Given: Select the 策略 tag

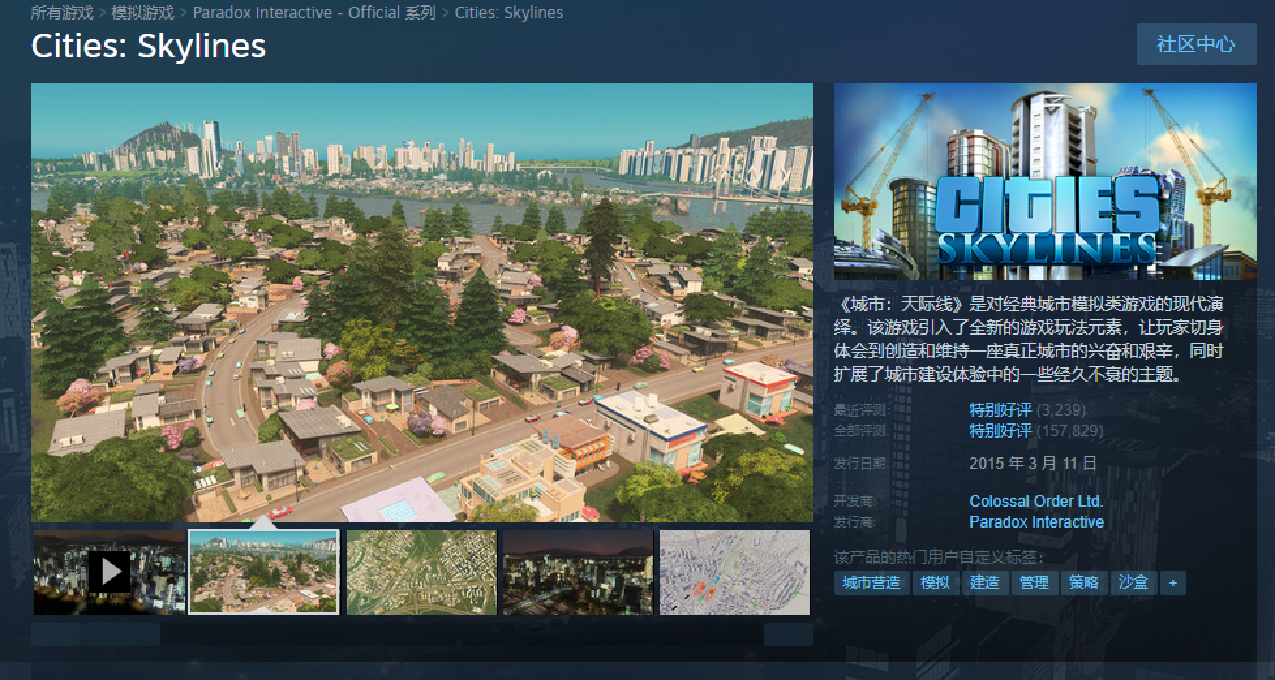Looking at the screenshot, I should (1084, 582).
